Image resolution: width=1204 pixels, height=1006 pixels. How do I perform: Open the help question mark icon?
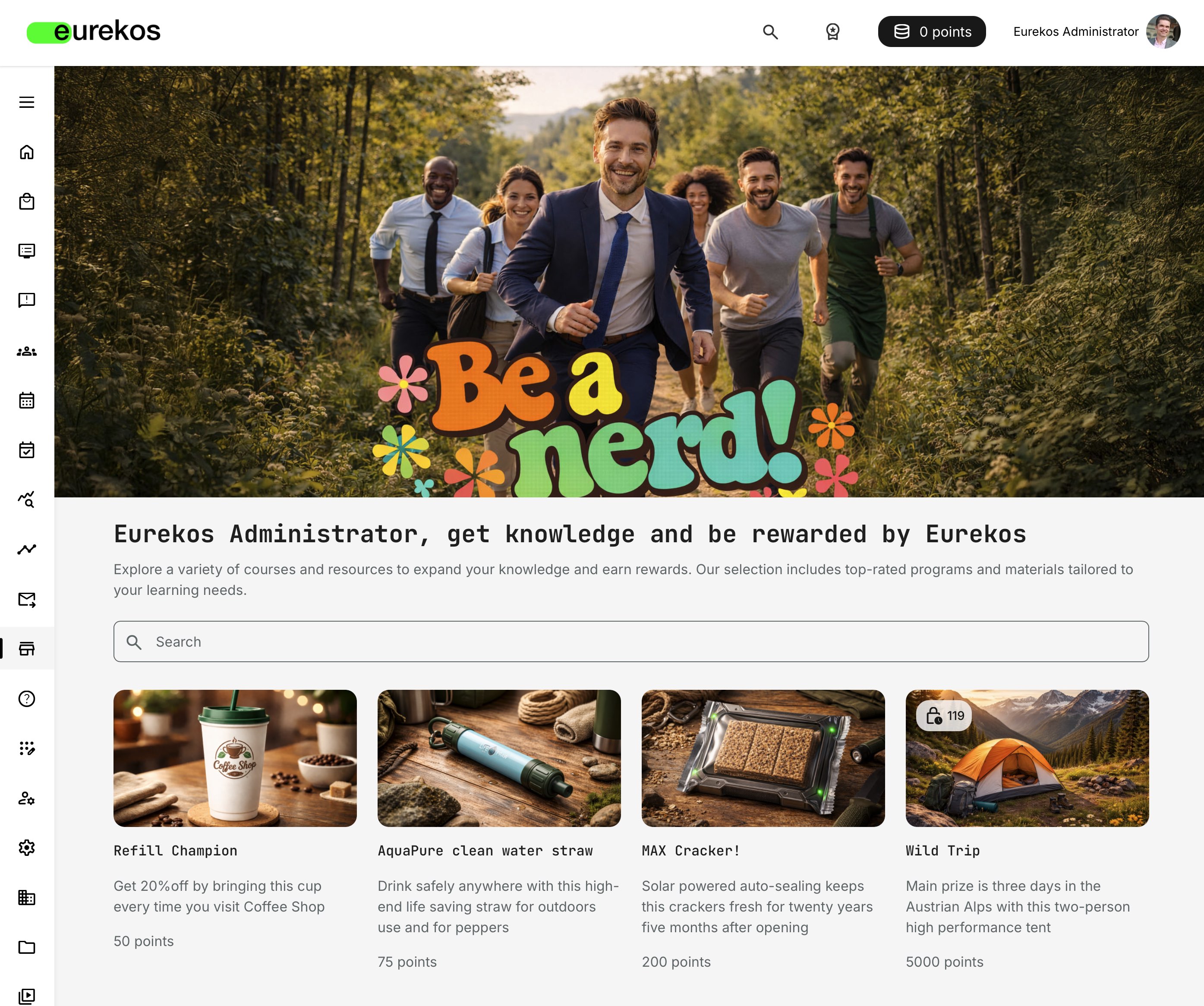(x=26, y=699)
